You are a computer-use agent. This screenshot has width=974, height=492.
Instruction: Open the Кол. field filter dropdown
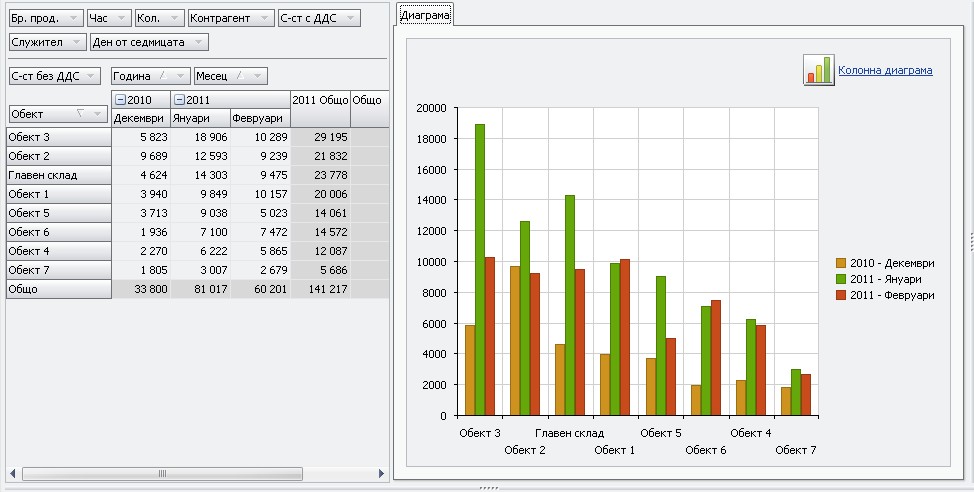[x=175, y=19]
